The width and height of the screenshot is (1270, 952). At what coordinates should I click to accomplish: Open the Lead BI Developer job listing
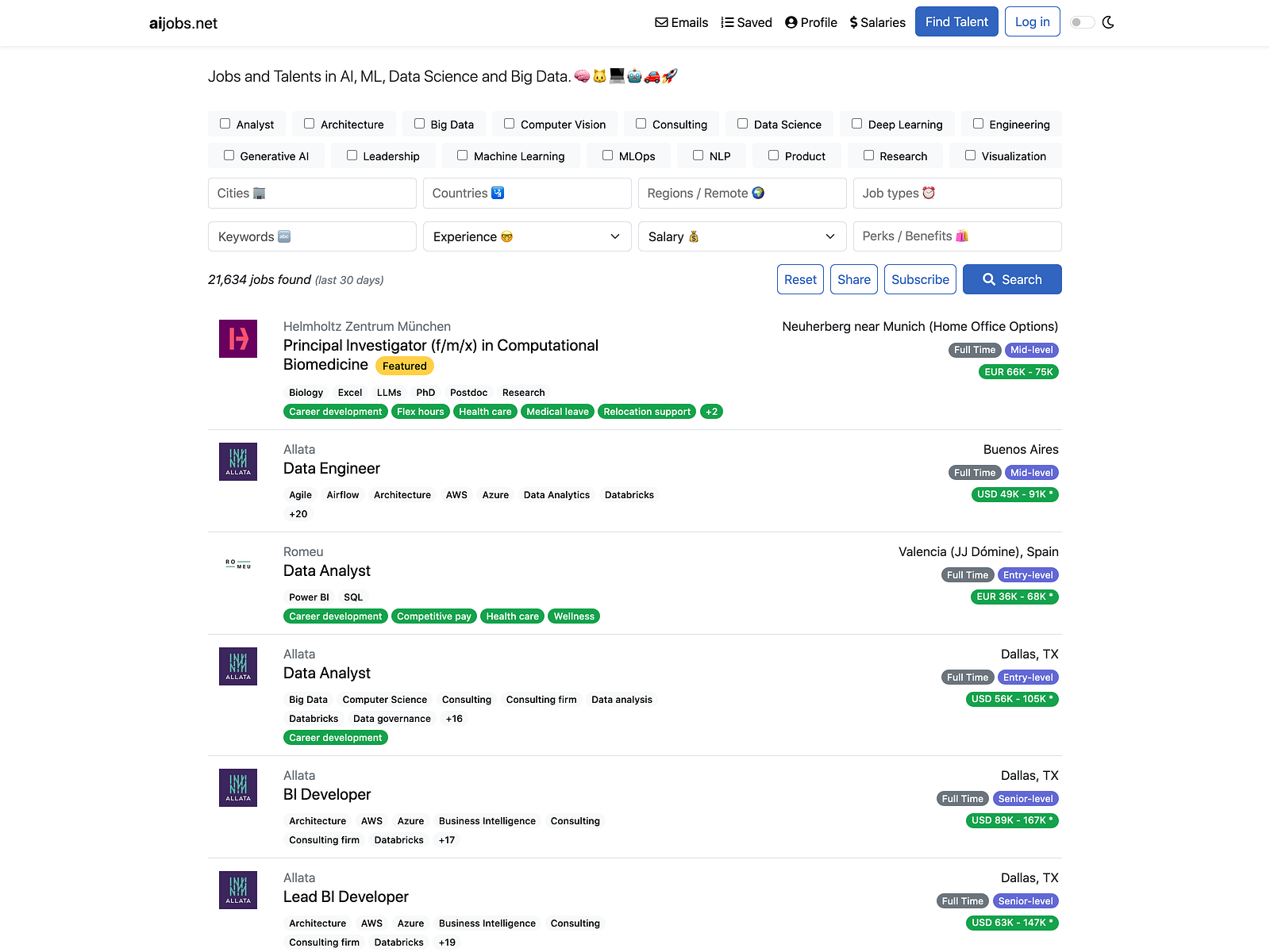(346, 896)
